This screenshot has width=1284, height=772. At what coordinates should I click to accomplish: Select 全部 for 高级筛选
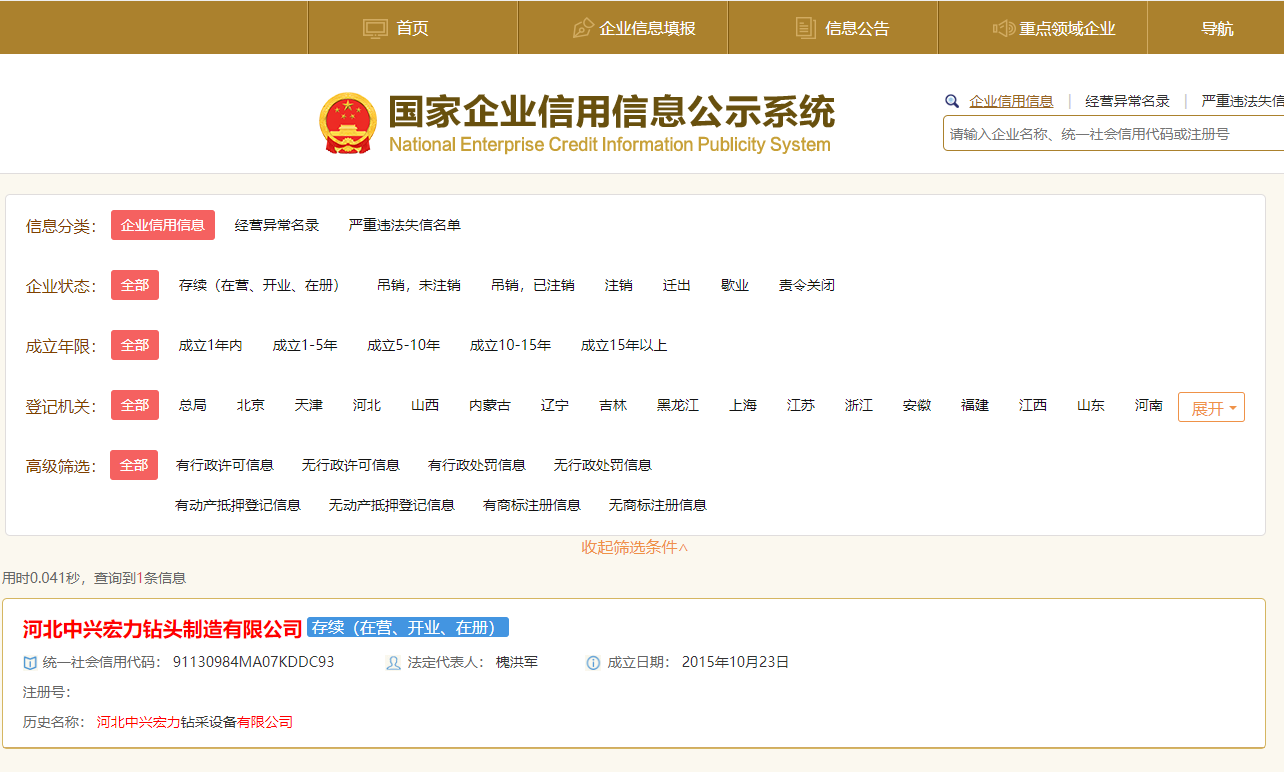click(135, 465)
